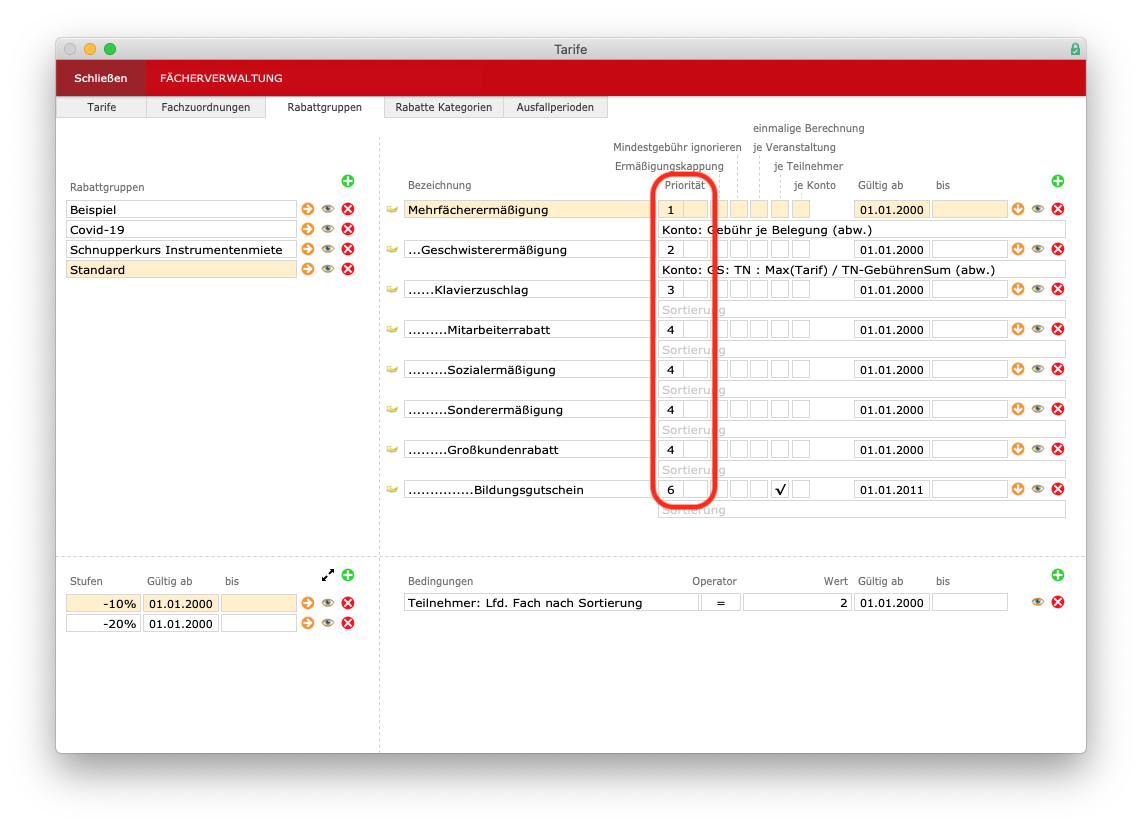Delete Schnupperkurs Instrumentenmiete group
The width and height of the screenshot is (1142, 827).
[x=348, y=249]
